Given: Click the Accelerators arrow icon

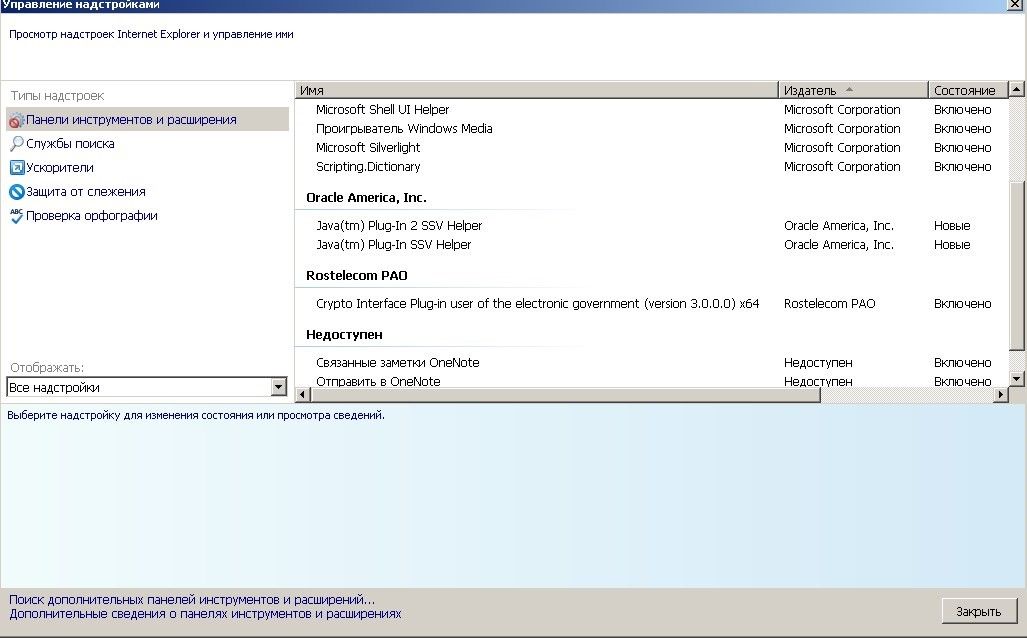Looking at the screenshot, I should (x=16, y=168).
